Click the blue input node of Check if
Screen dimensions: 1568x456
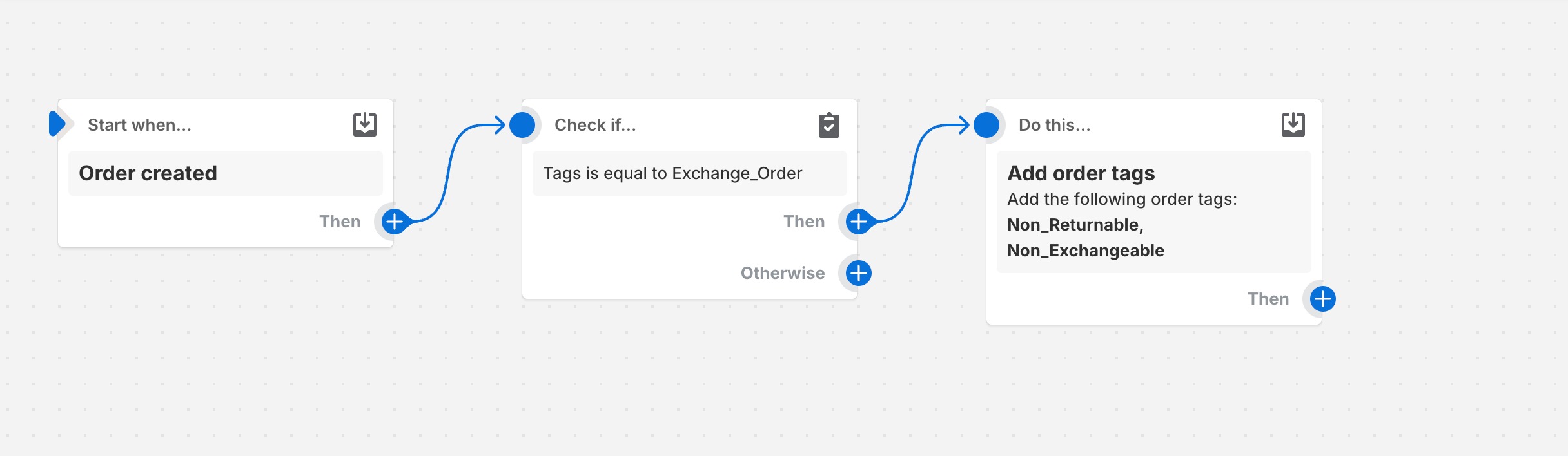click(522, 125)
